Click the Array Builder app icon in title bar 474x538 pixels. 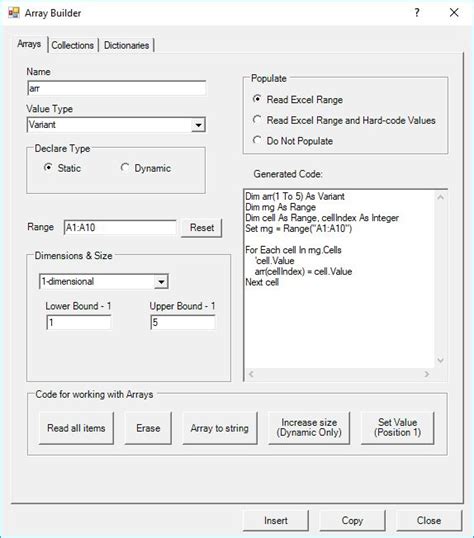(x=14, y=13)
